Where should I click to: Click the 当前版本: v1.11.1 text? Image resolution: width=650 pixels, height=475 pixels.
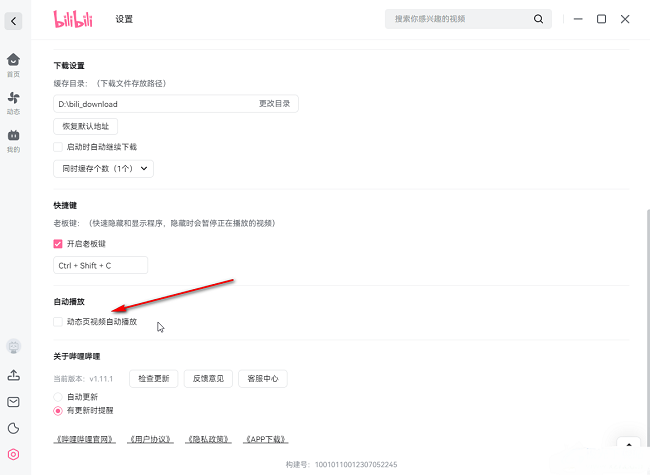pos(83,379)
